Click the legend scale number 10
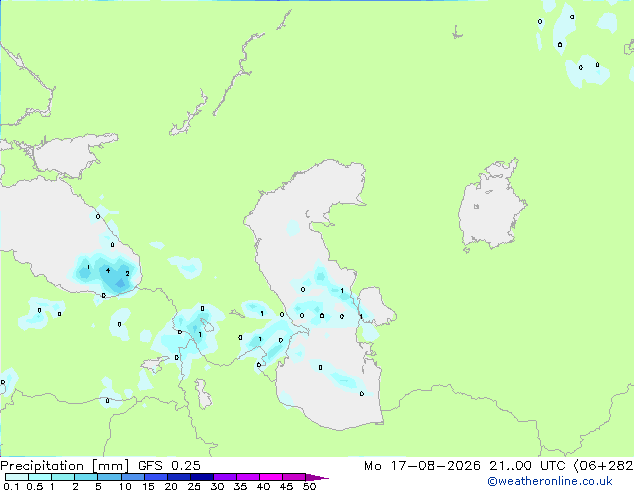Image resolution: width=634 pixels, height=490 pixels. coord(125,486)
